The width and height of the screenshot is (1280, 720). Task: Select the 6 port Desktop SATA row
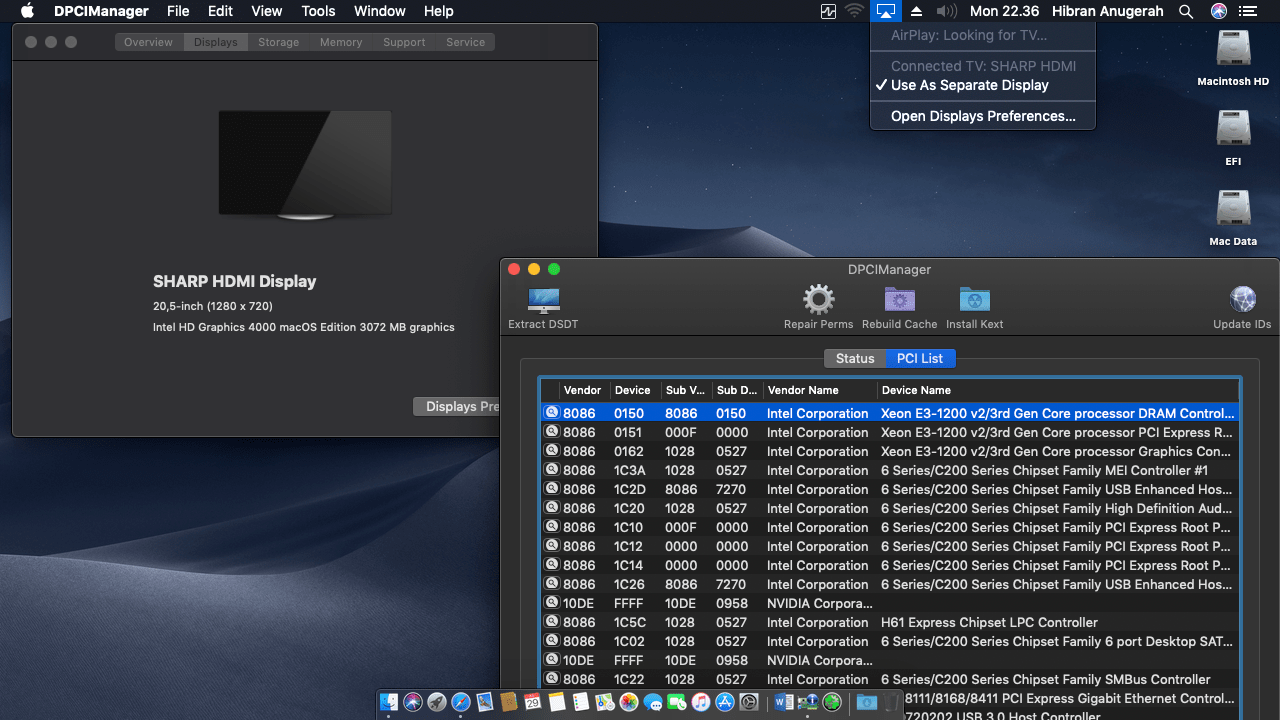(x=890, y=641)
